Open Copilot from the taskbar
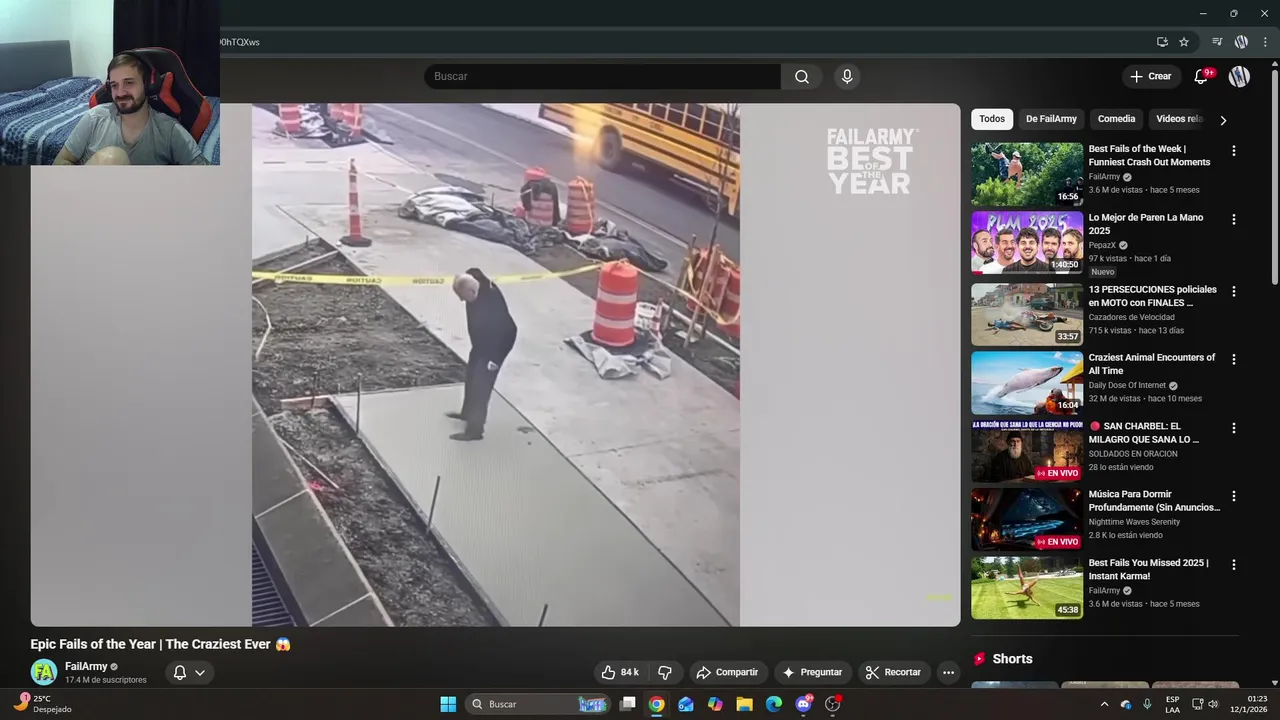The image size is (1280, 720). coord(715,704)
